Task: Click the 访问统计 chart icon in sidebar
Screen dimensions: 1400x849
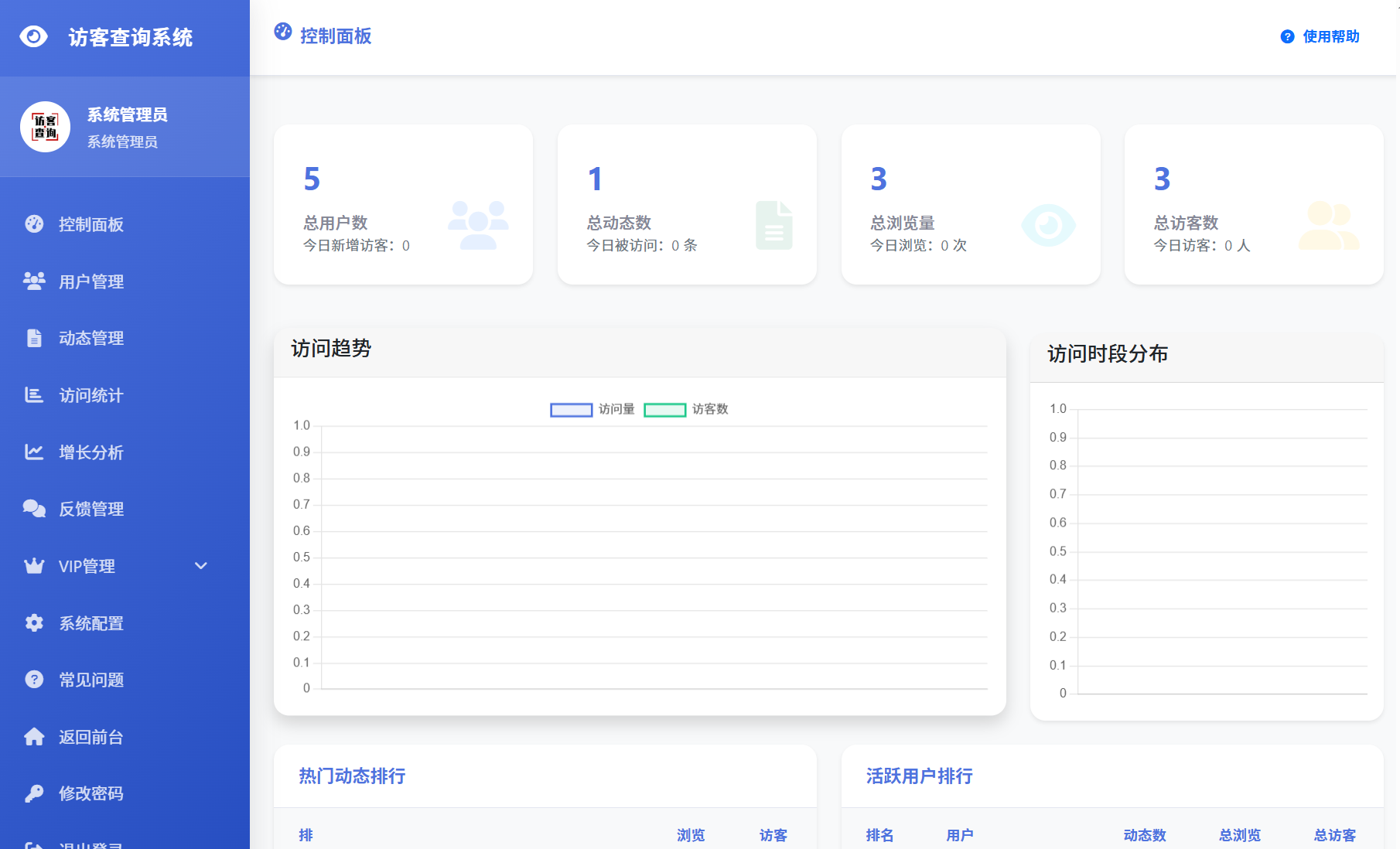Action: point(34,395)
